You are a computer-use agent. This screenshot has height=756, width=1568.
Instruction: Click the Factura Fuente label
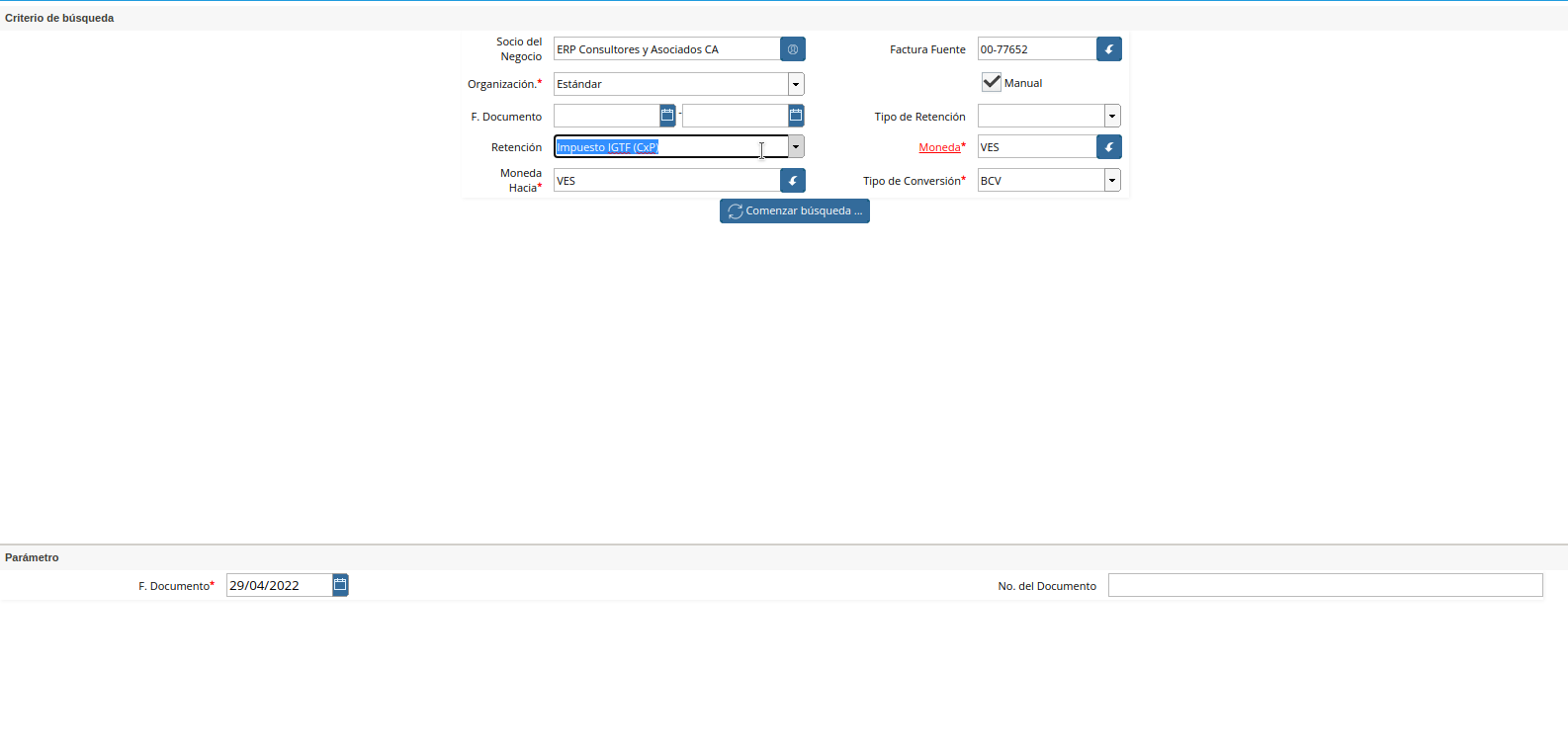[x=927, y=49]
